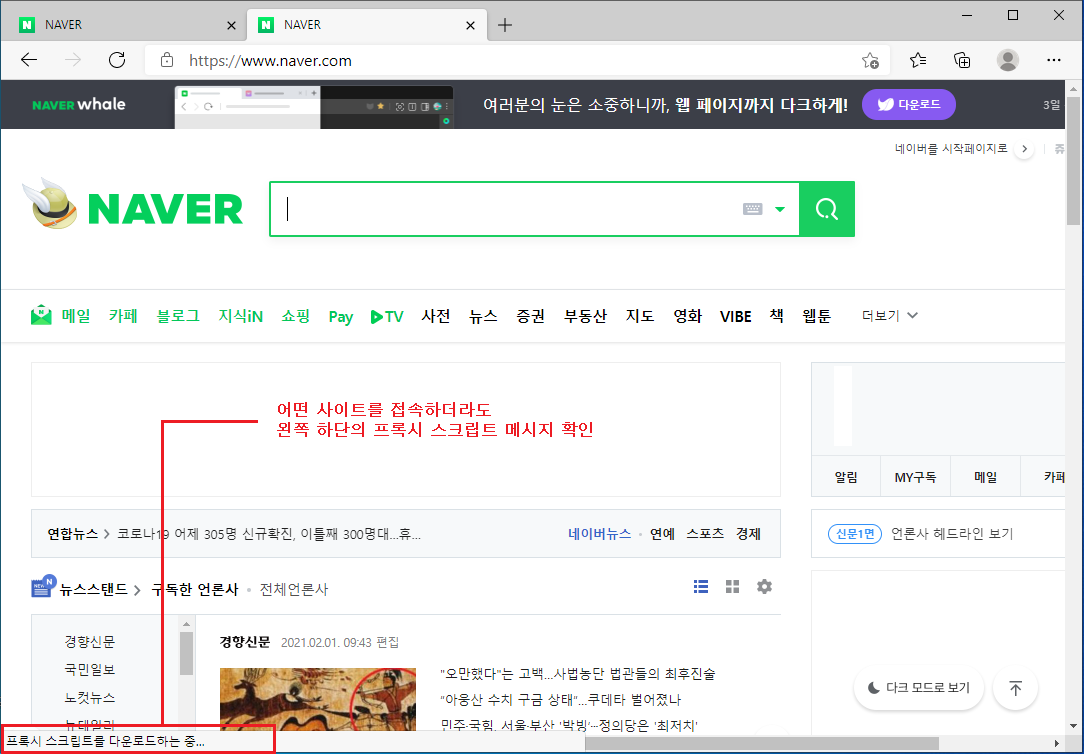This screenshot has width=1084, height=754.
Task: Open Pay in the service menu
Action: point(341,317)
